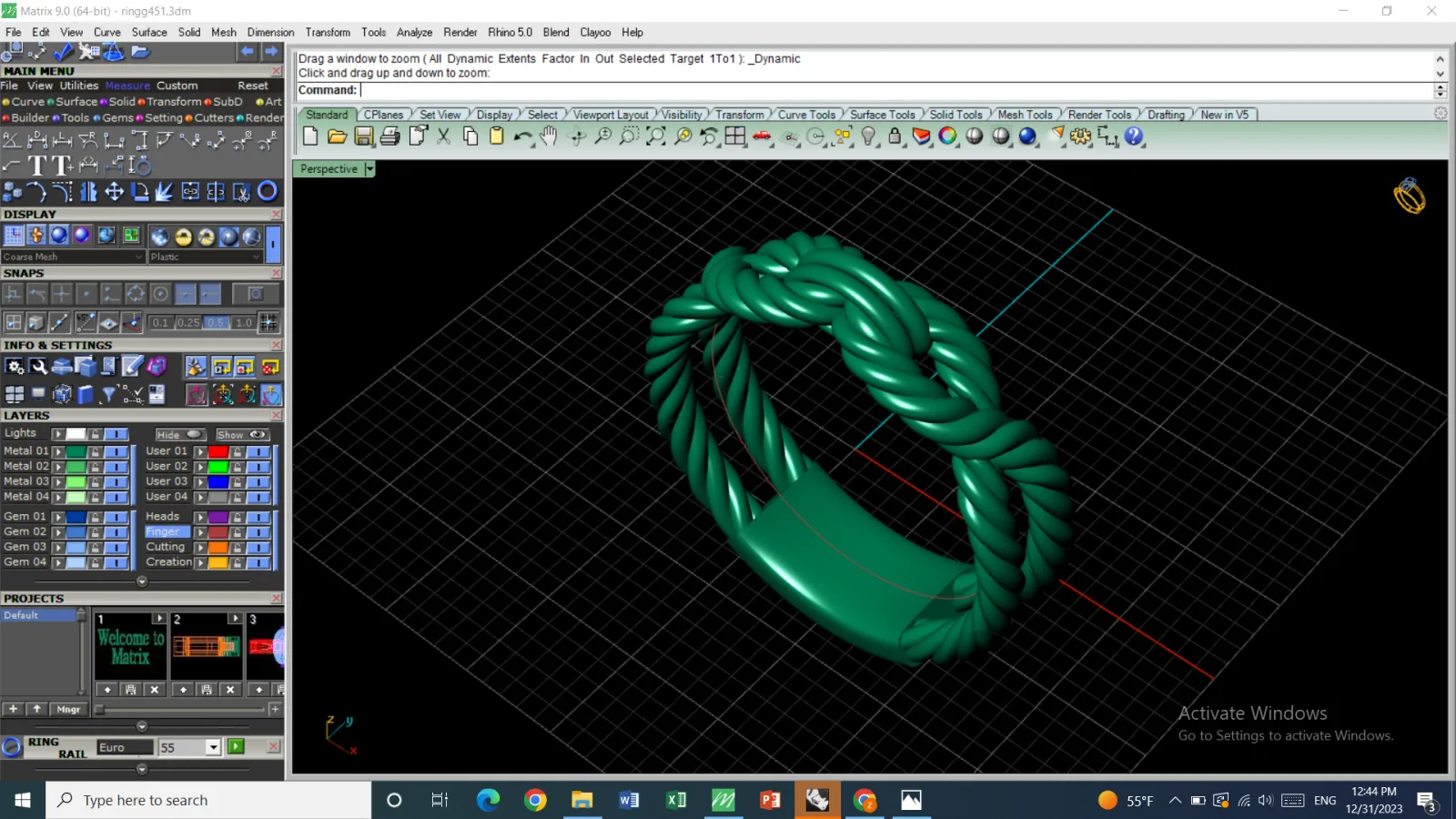The image size is (1456, 819).
Task: Open the Perspective viewport dropdown arrow
Action: point(369,169)
